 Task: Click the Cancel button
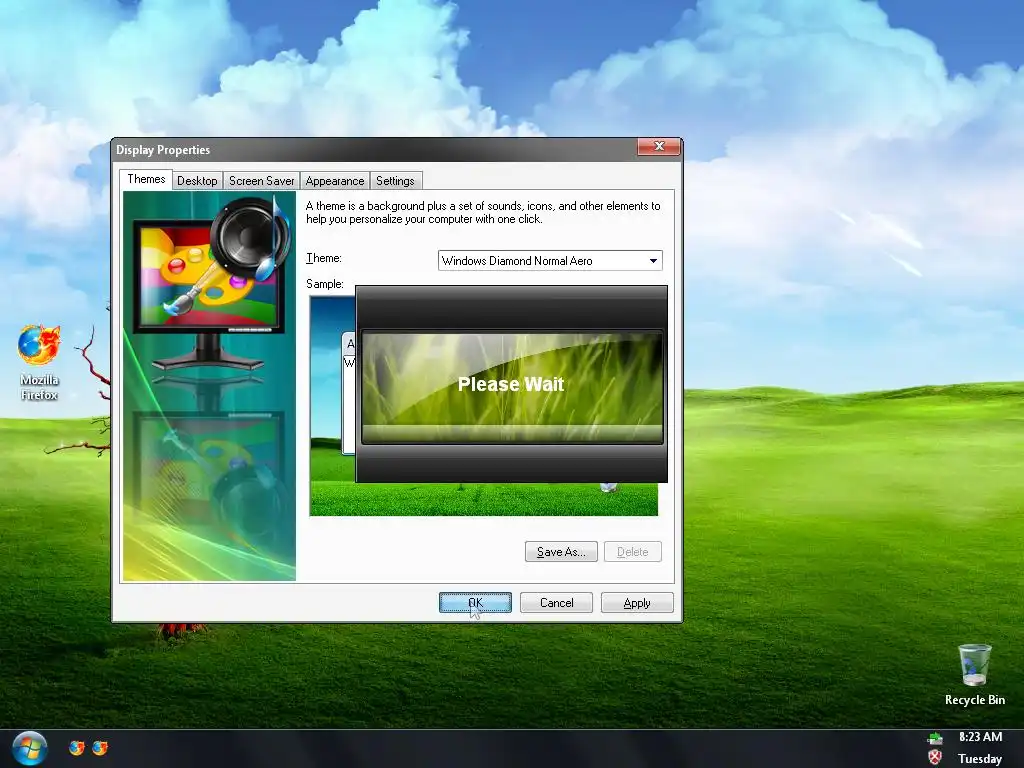pyautogui.click(x=556, y=603)
